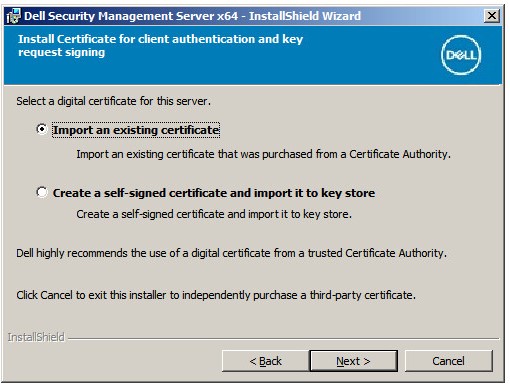This screenshot has height=390, width=510.
Task: Click the installer icon in the title bar
Action: tap(13, 16)
